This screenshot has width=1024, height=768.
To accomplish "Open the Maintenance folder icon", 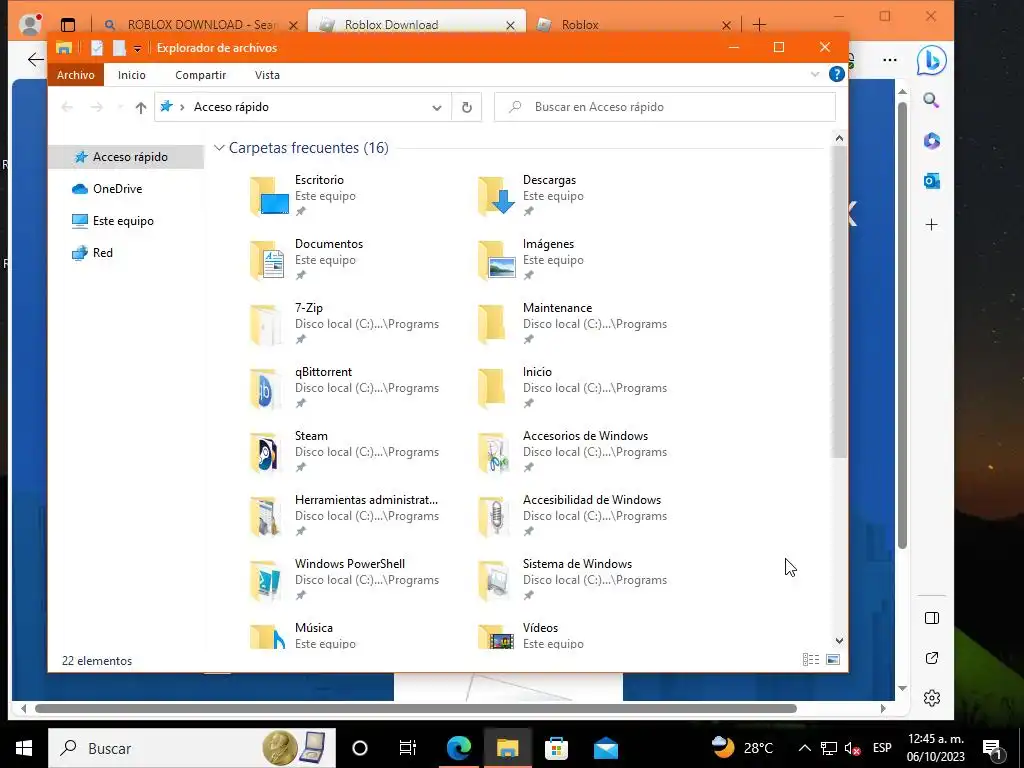I will click(492, 323).
